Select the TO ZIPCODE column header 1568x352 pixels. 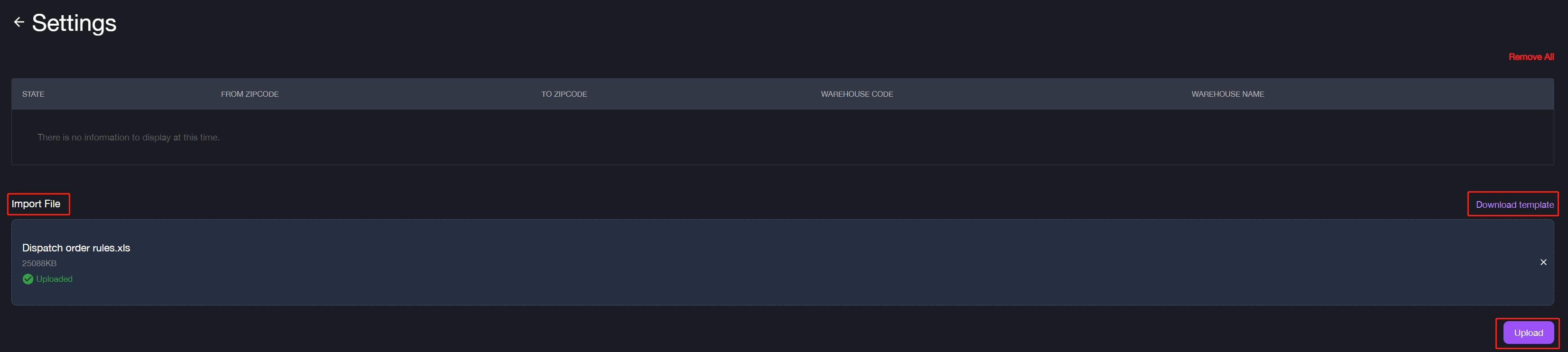click(x=564, y=94)
